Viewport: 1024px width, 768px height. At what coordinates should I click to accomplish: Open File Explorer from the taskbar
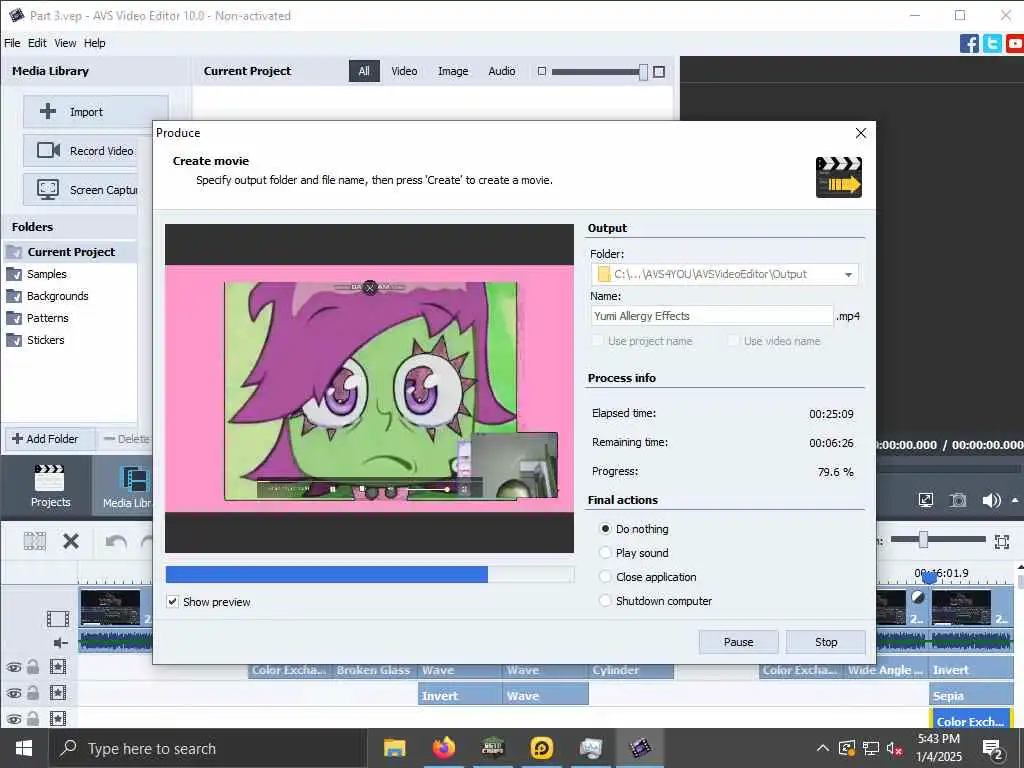pyautogui.click(x=394, y=748)
